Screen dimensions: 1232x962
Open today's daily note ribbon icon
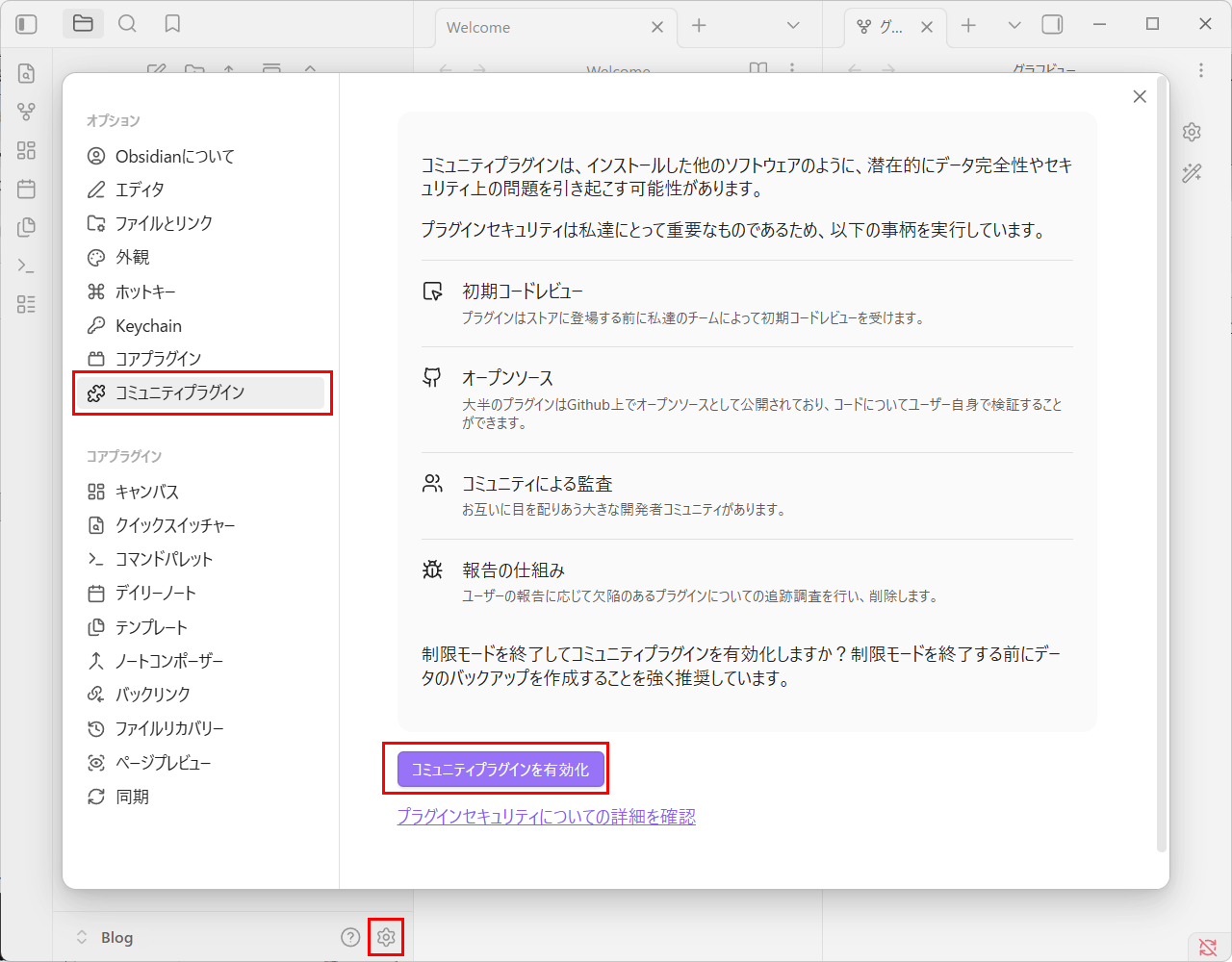tap(27, 189)
